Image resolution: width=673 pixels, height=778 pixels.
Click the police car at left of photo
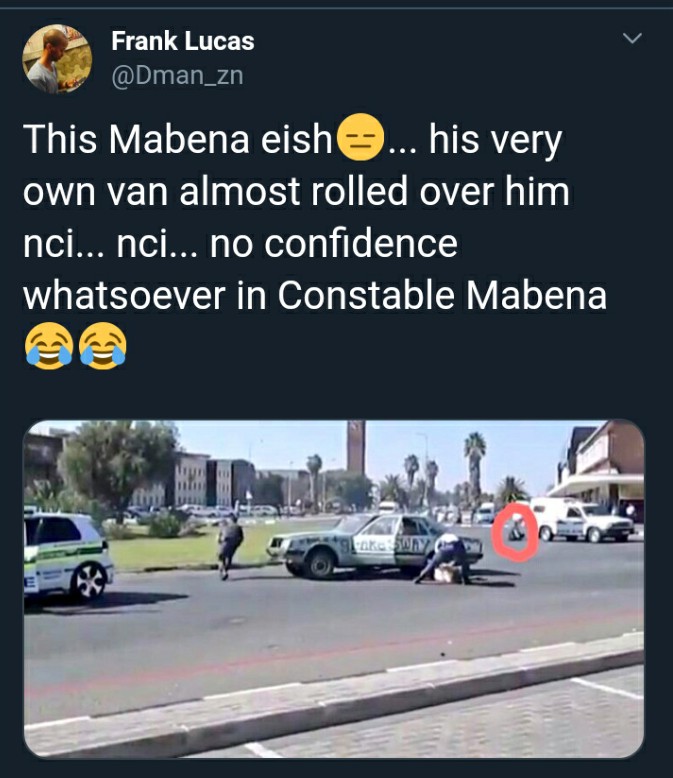click(x=68, y=556)
